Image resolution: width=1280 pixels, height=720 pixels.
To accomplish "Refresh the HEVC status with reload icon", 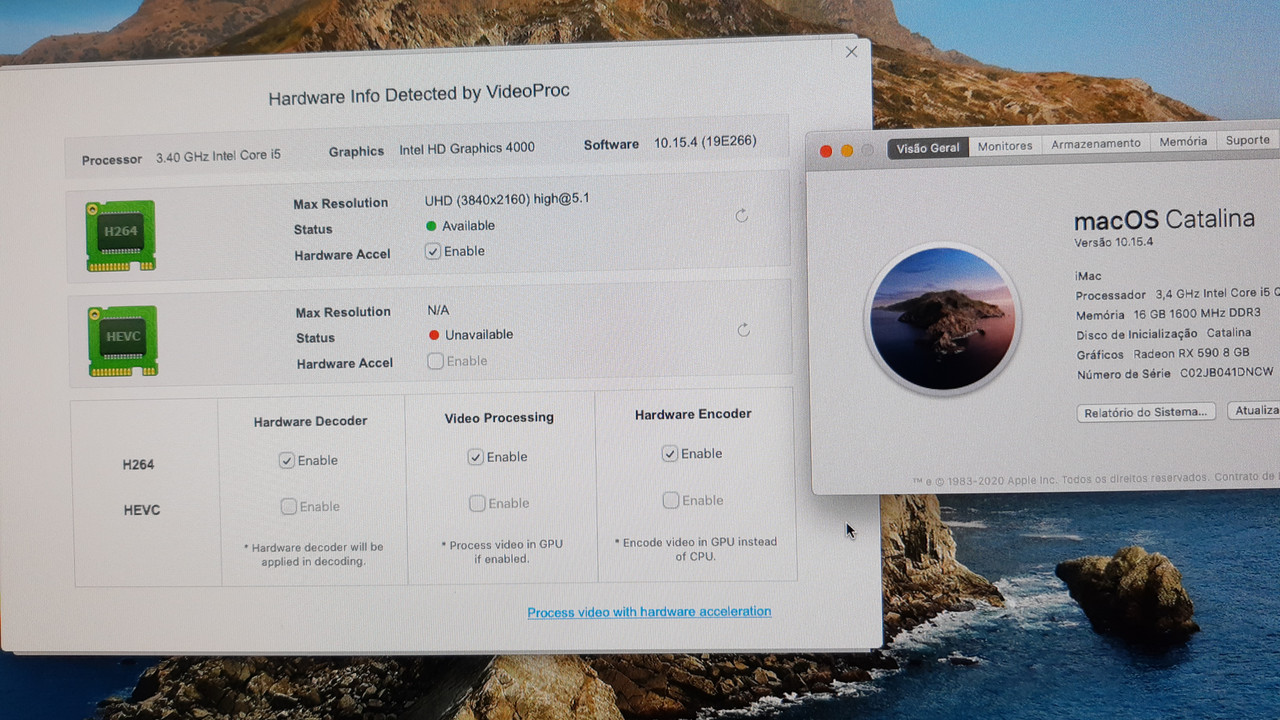I will [743, 330].
